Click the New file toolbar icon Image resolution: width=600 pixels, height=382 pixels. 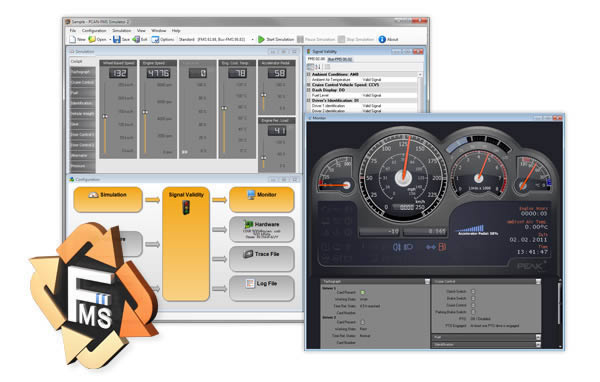pos(72,39)
